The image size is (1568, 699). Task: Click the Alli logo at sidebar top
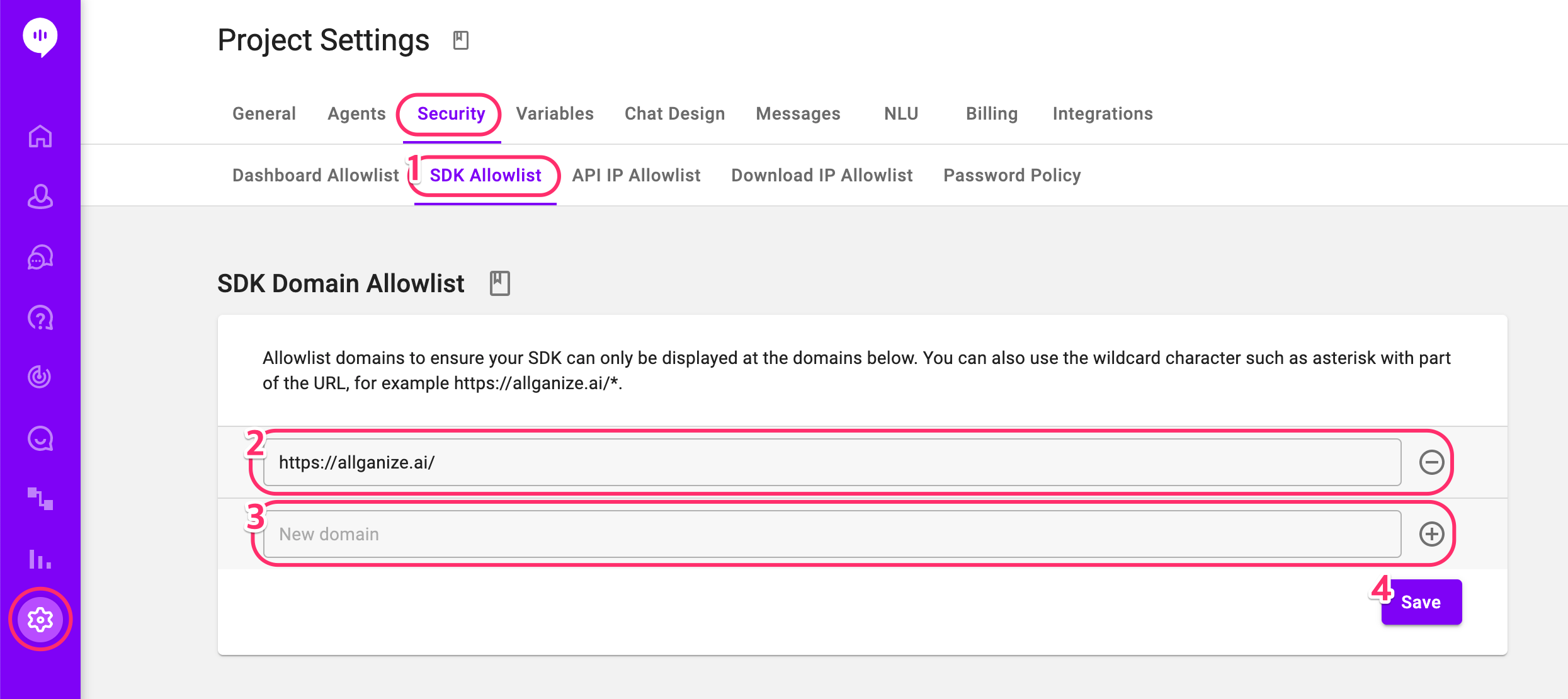[40, 37]
